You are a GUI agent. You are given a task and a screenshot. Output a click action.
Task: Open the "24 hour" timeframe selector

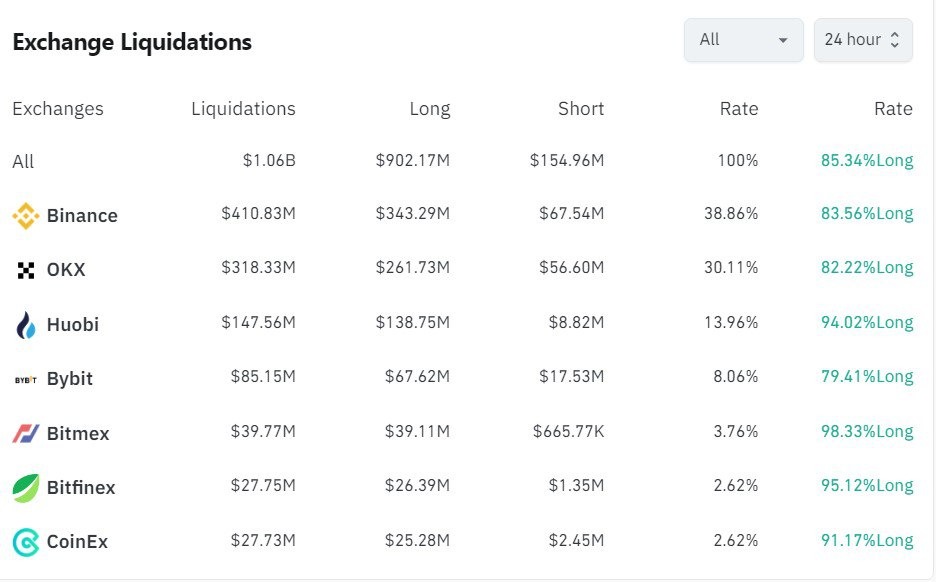coord(863,40)
